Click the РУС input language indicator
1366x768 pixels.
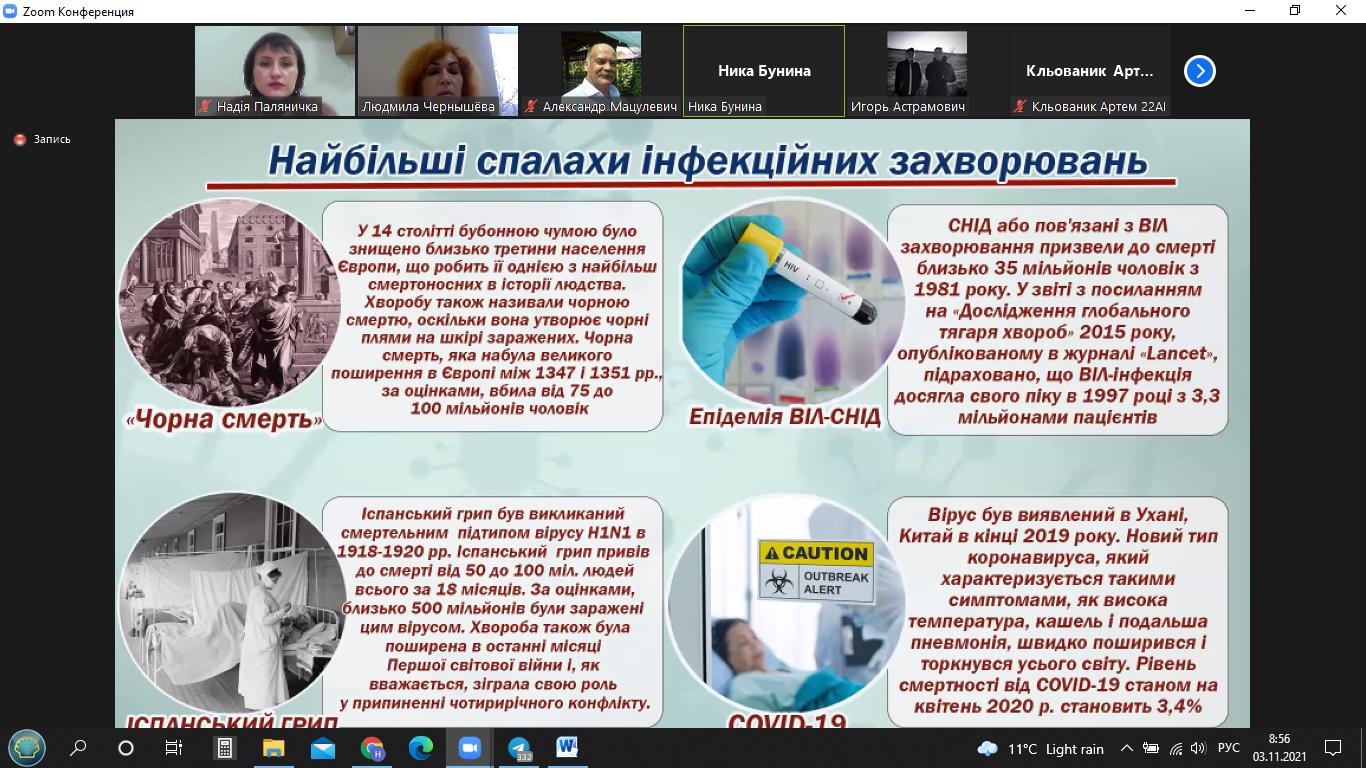coord(1228,748)
